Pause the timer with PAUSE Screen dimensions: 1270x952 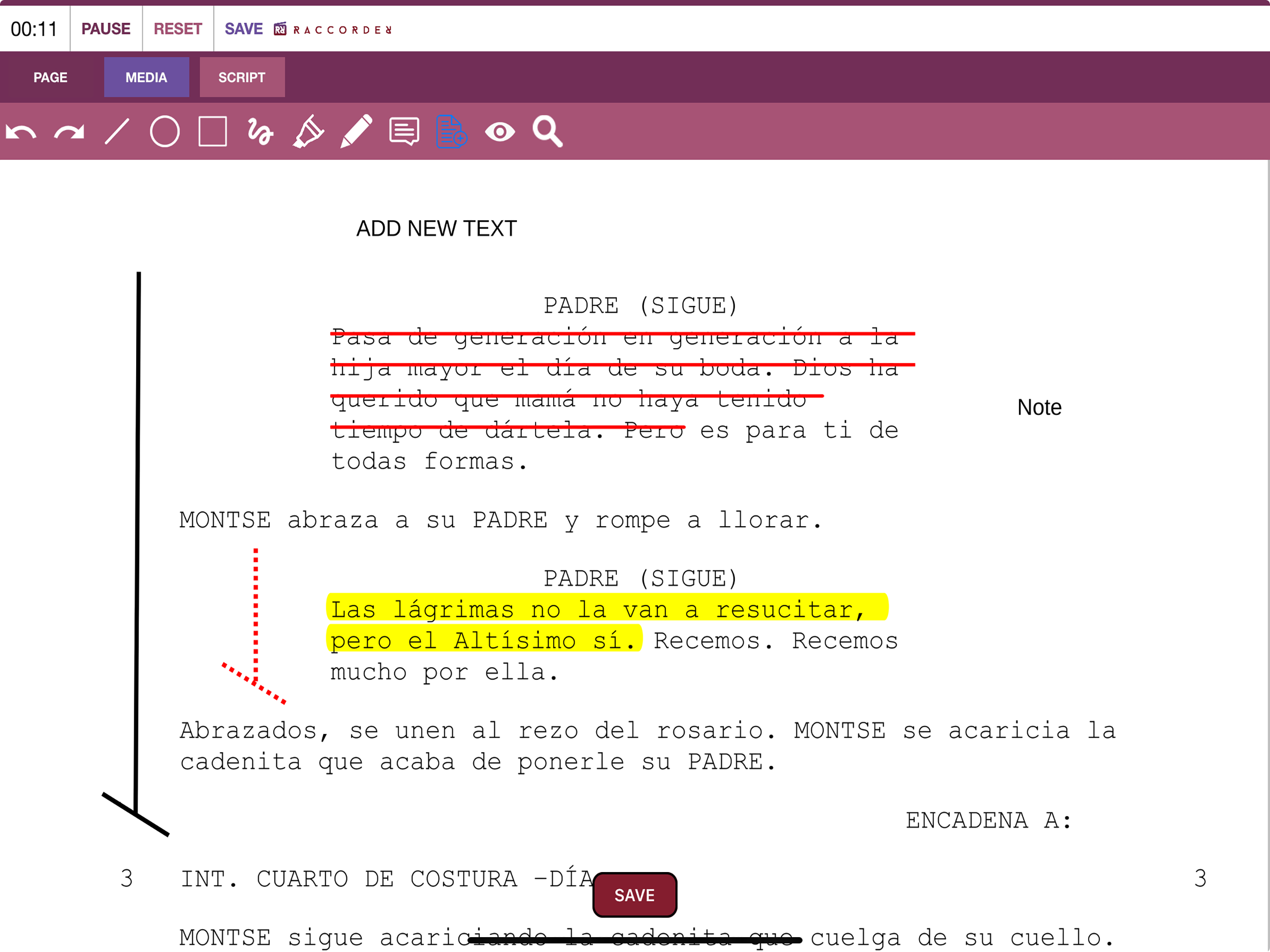coord(106,29)
